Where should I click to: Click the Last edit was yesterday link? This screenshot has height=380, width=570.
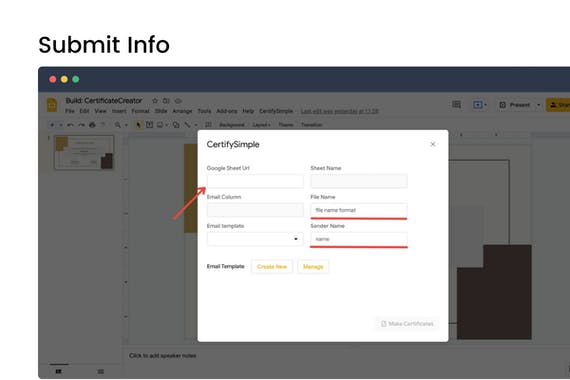point(340,111)
